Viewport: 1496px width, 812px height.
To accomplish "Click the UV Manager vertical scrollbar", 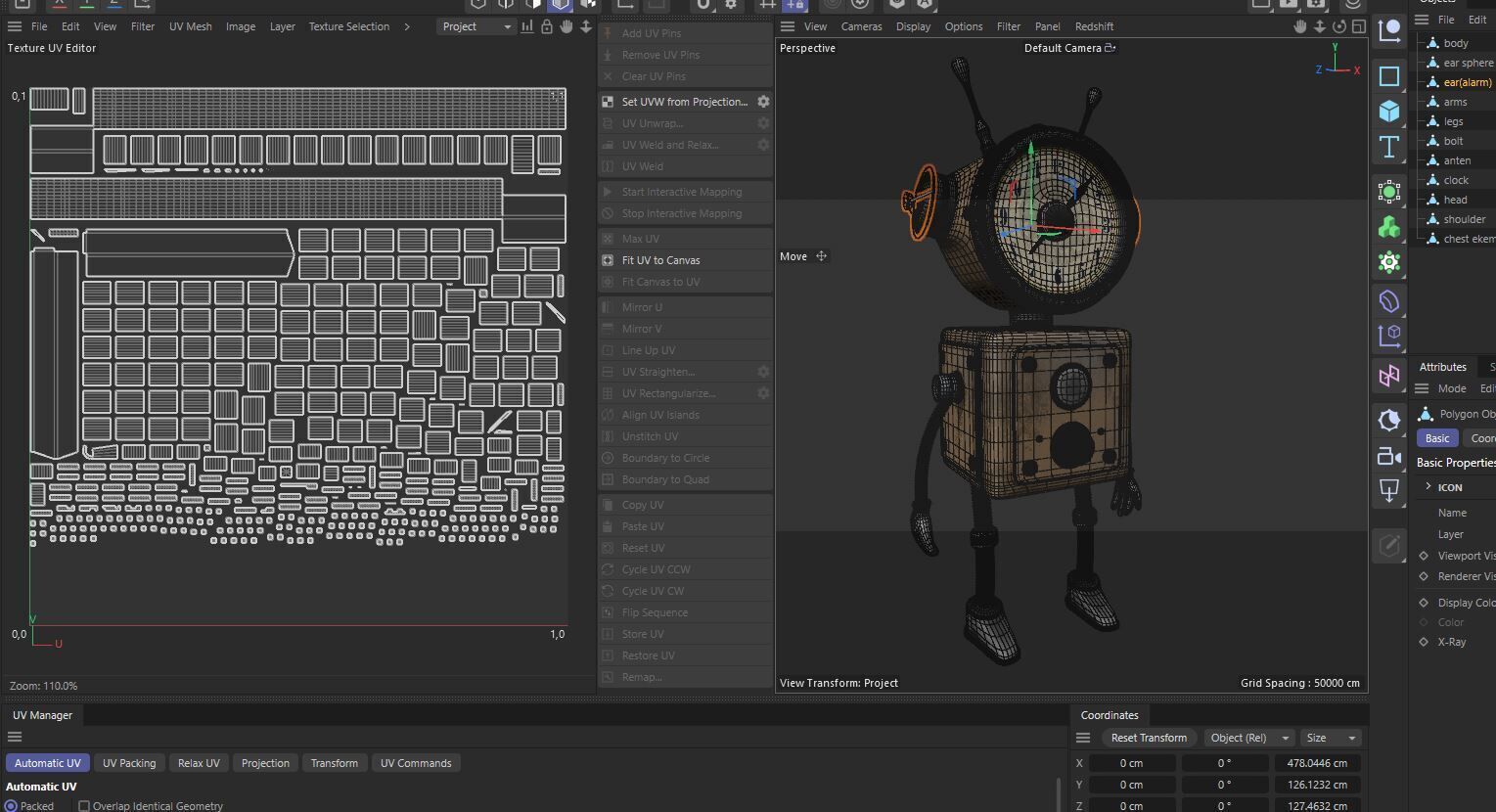I will tap(1059, 794).
